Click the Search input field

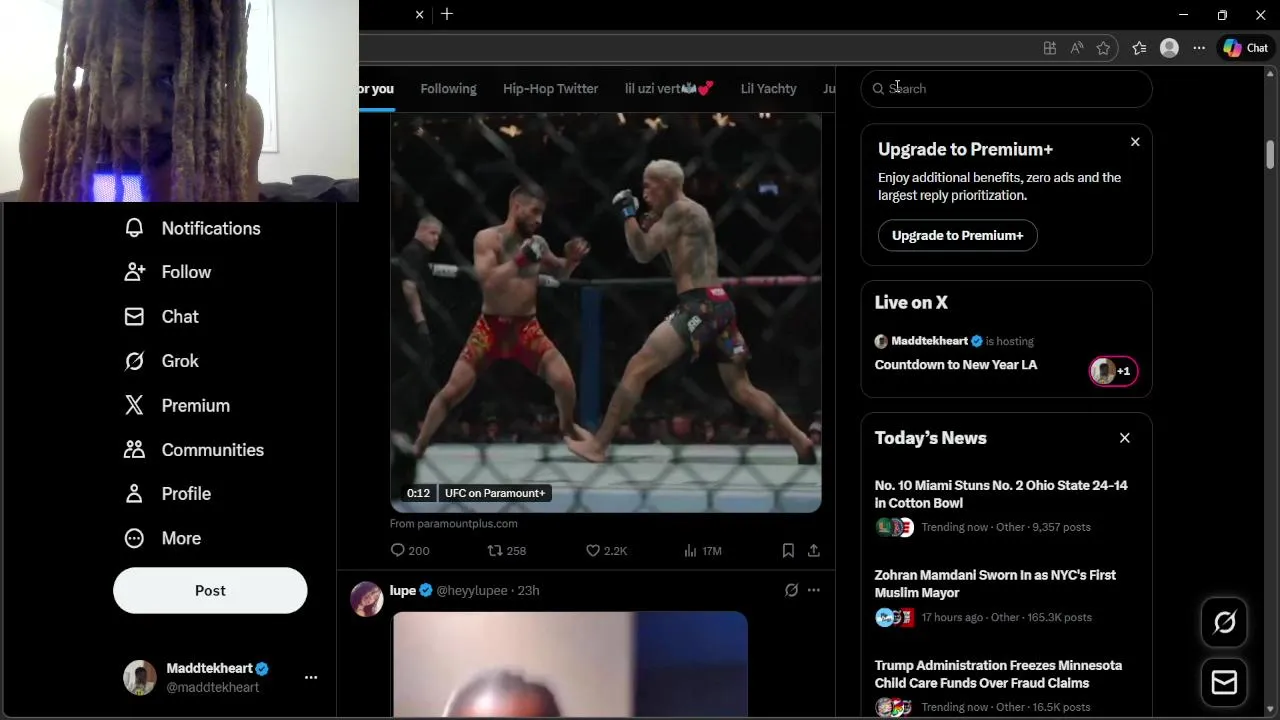[1006, 89]
